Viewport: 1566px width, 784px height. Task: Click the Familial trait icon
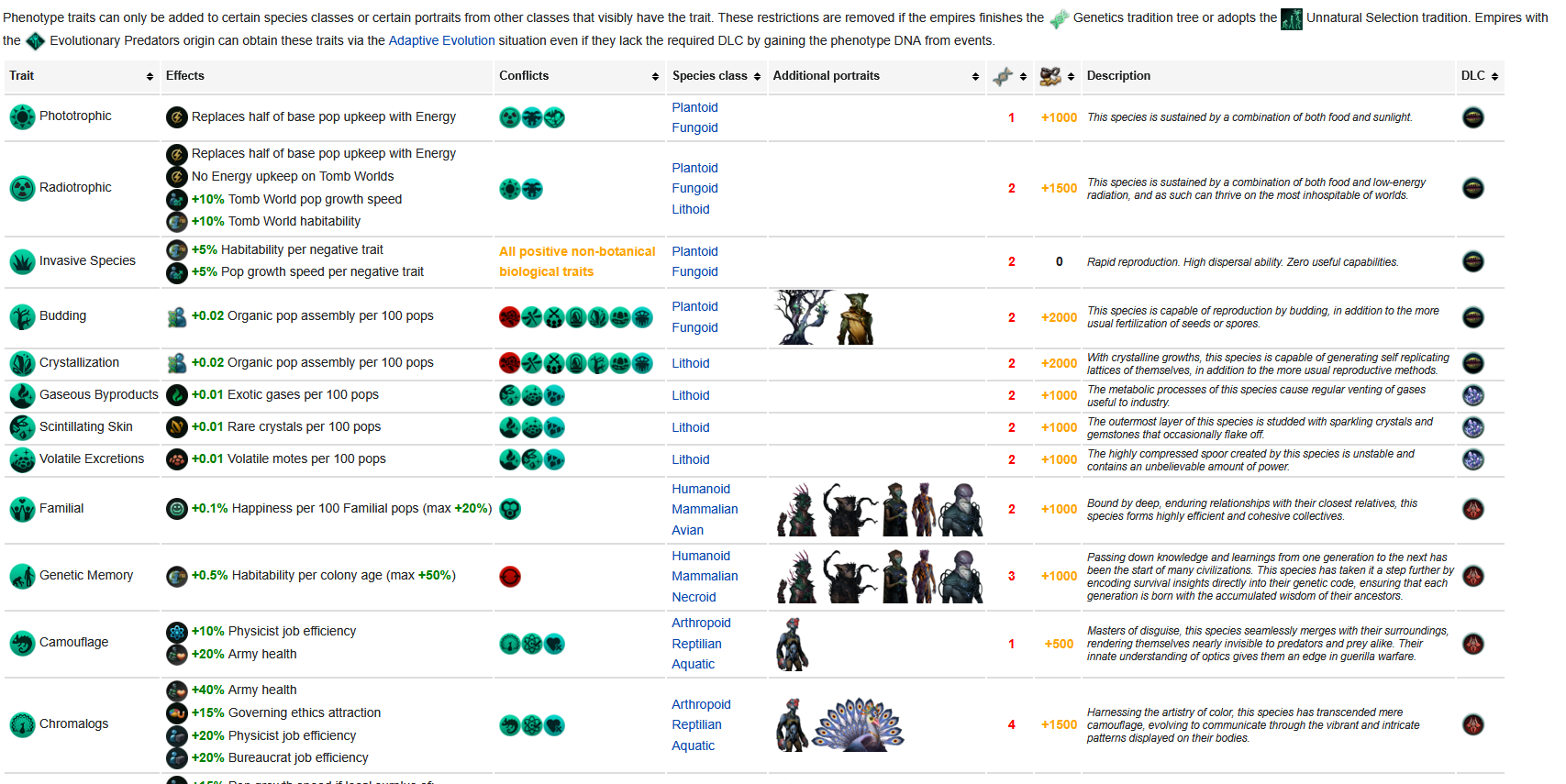point(22,509)
